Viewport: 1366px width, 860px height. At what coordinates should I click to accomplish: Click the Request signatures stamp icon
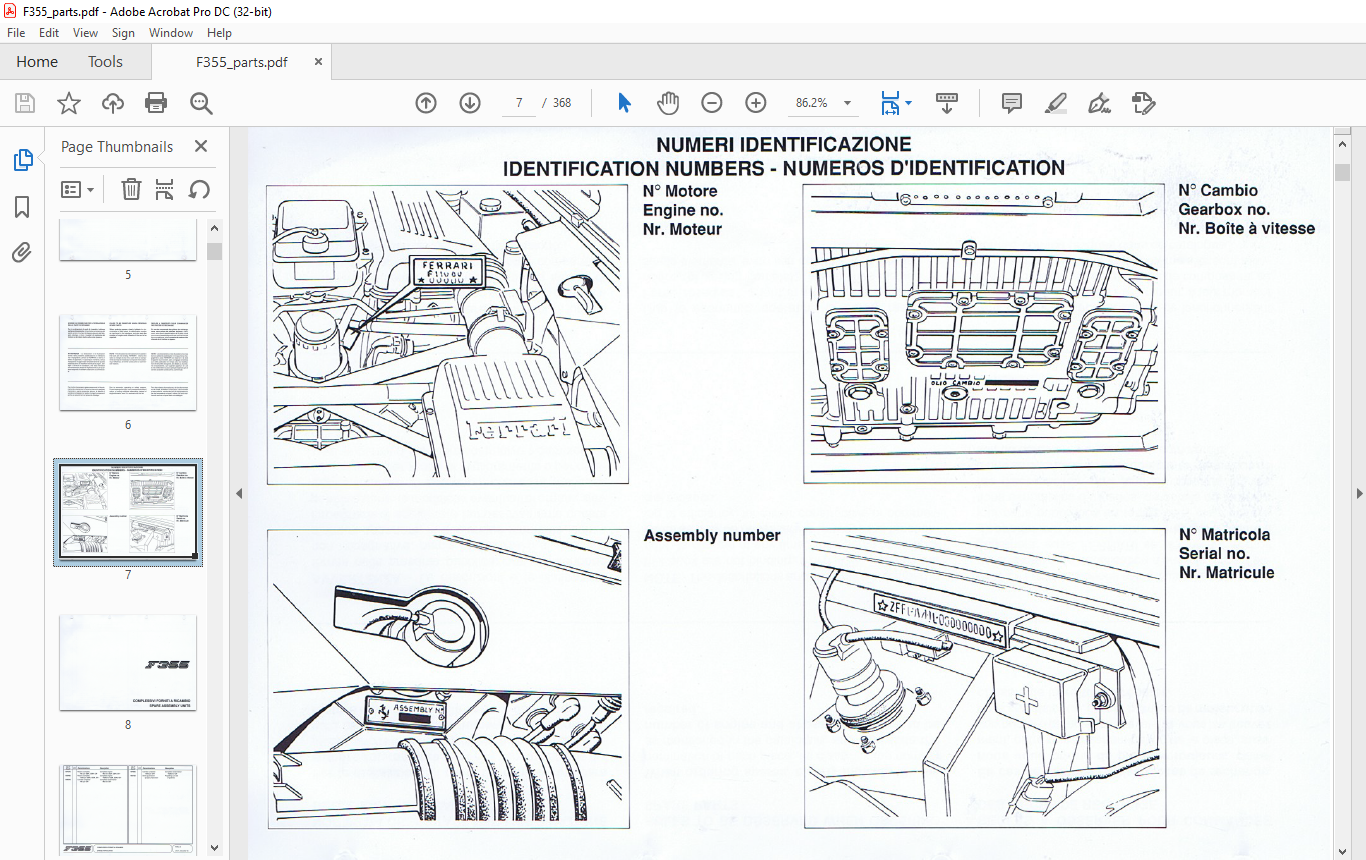(1143, 103)
